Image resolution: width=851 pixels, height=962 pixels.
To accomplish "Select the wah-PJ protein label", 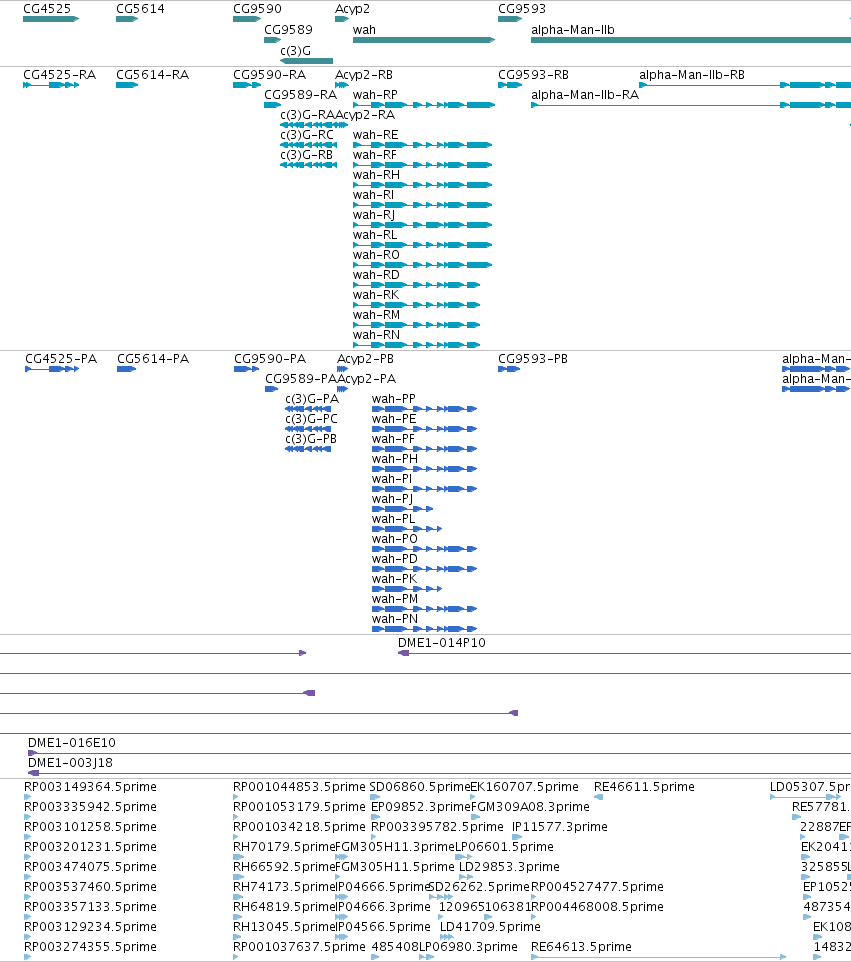I will pos(393,499).
